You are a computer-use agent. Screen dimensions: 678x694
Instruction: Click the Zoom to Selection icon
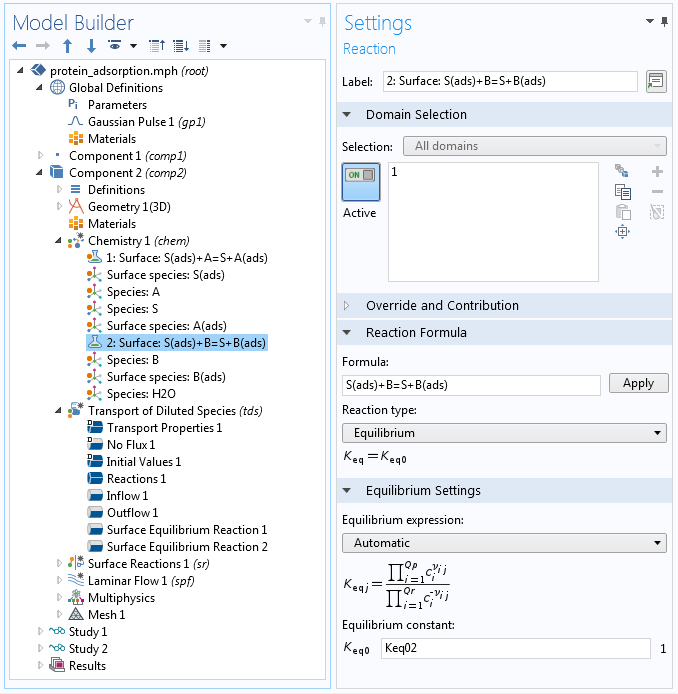click(x=623, y=231)
